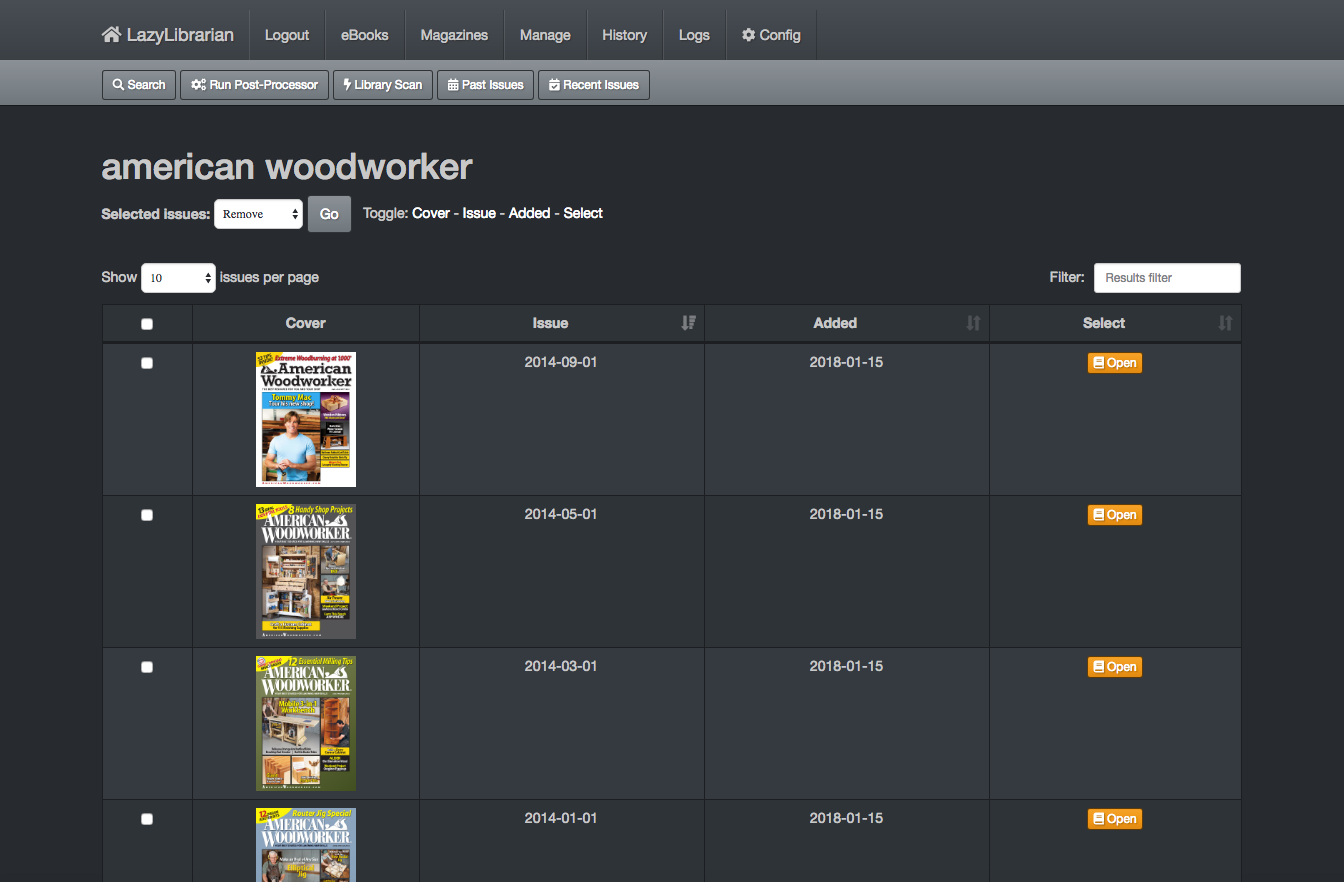The height and width of the screenshot is (882, 1344).
Task: Click the Results filter input field
Action: coord(1166,278)
